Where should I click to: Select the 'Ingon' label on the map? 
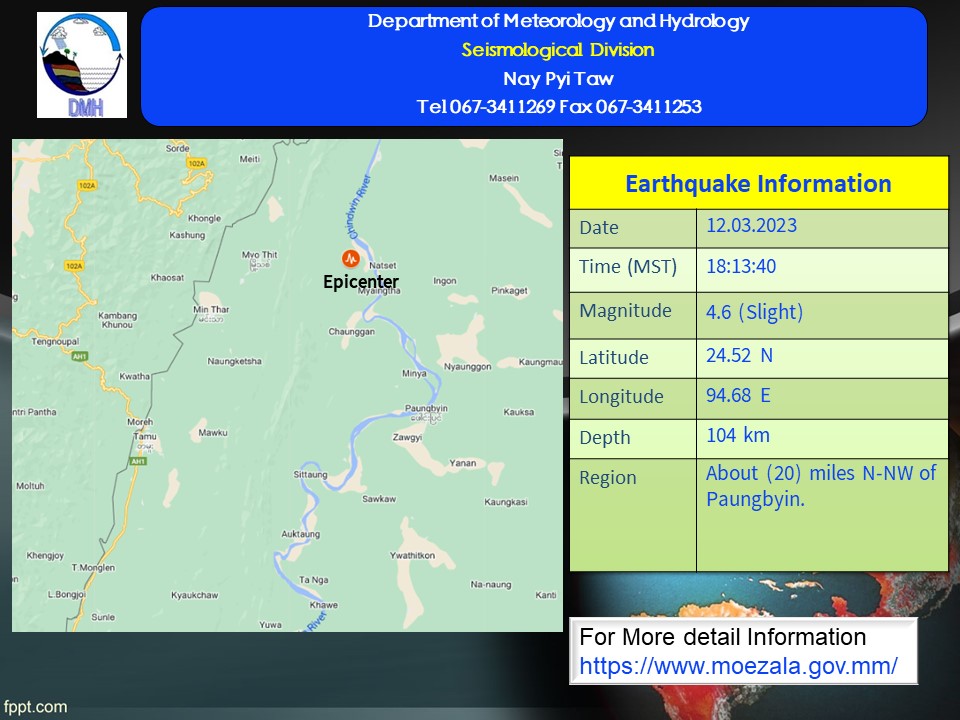coord(445,281)
